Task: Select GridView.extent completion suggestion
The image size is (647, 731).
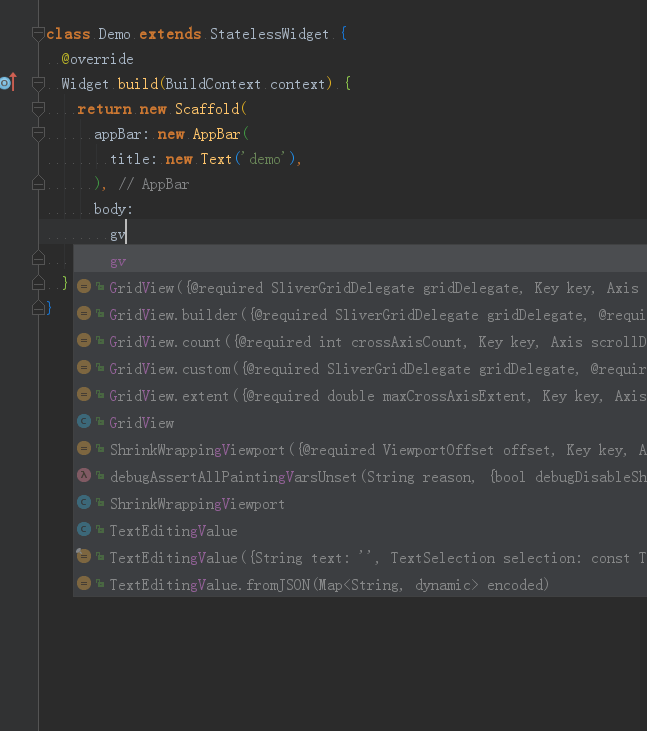Action: pos(360,396)
